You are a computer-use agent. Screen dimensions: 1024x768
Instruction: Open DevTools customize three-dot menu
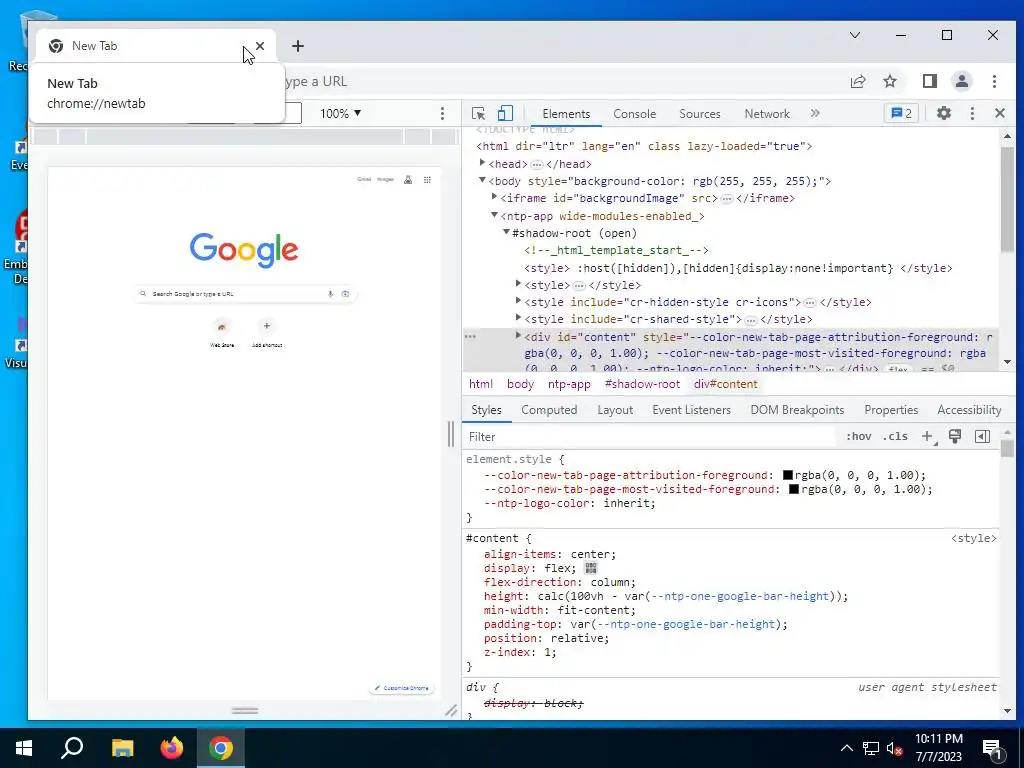pyautogui.click(x=972, y=113)
